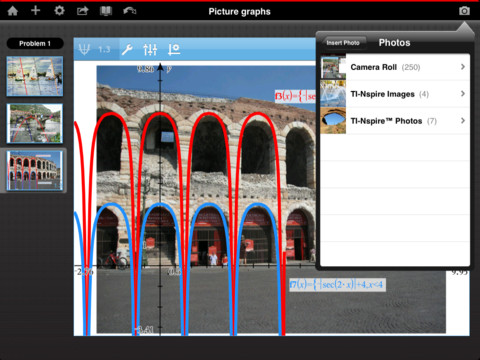Open TI-Nspire Photos album chevron
480x360 pixels.
pyautogui.click(x=463, y=121)
